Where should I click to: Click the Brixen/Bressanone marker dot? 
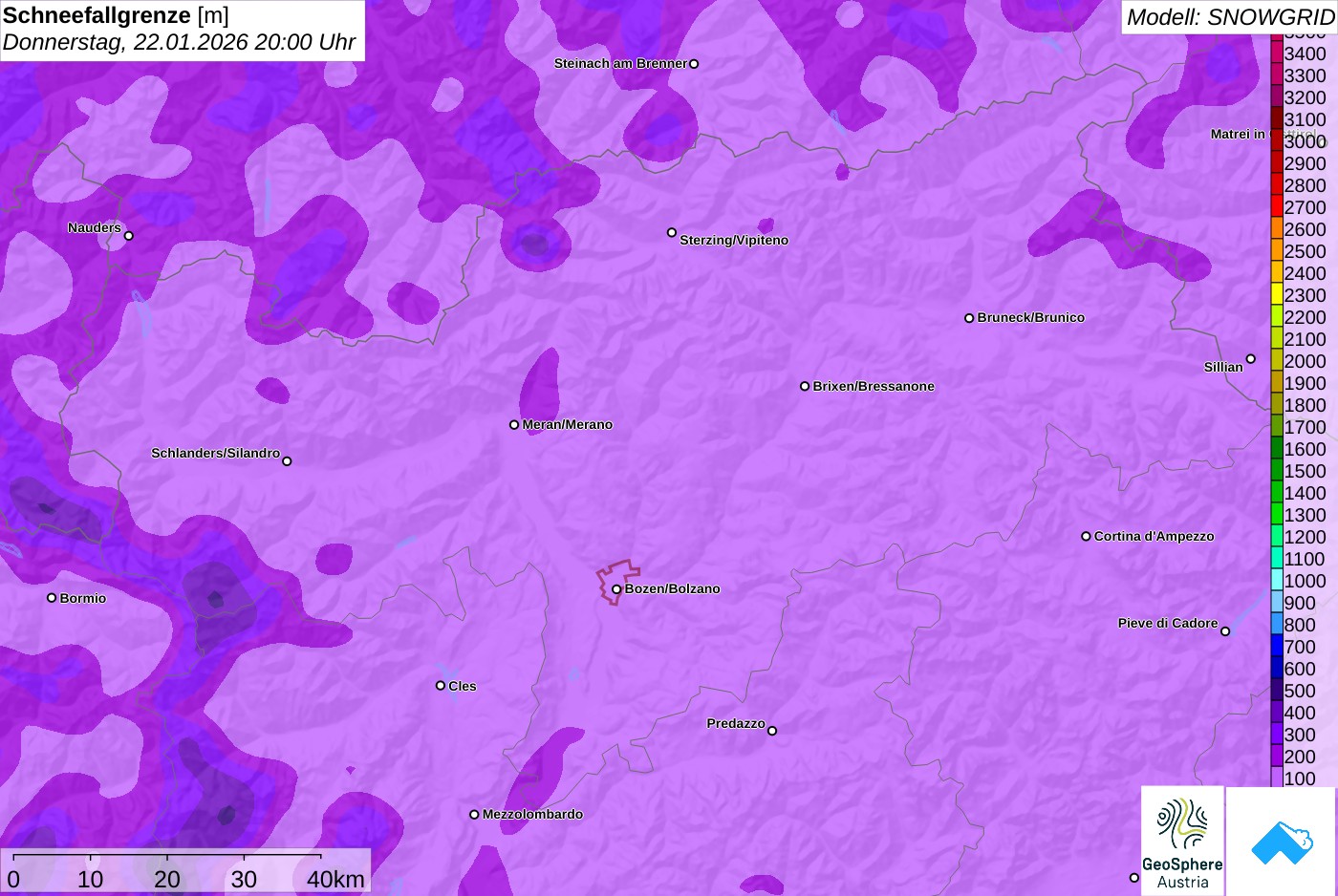pyautogui.click(x=805, y=387)
